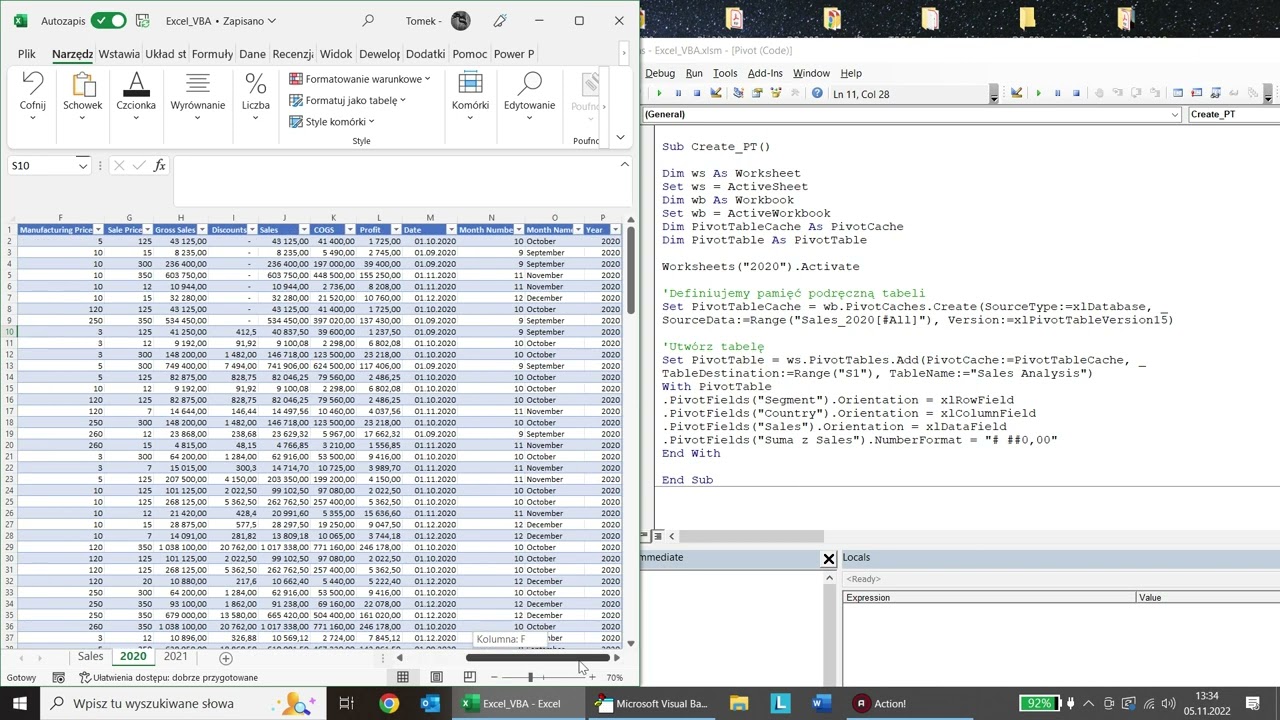Switch to Page Layout view icon
1280x720 pixels.
tap(436, 677)
